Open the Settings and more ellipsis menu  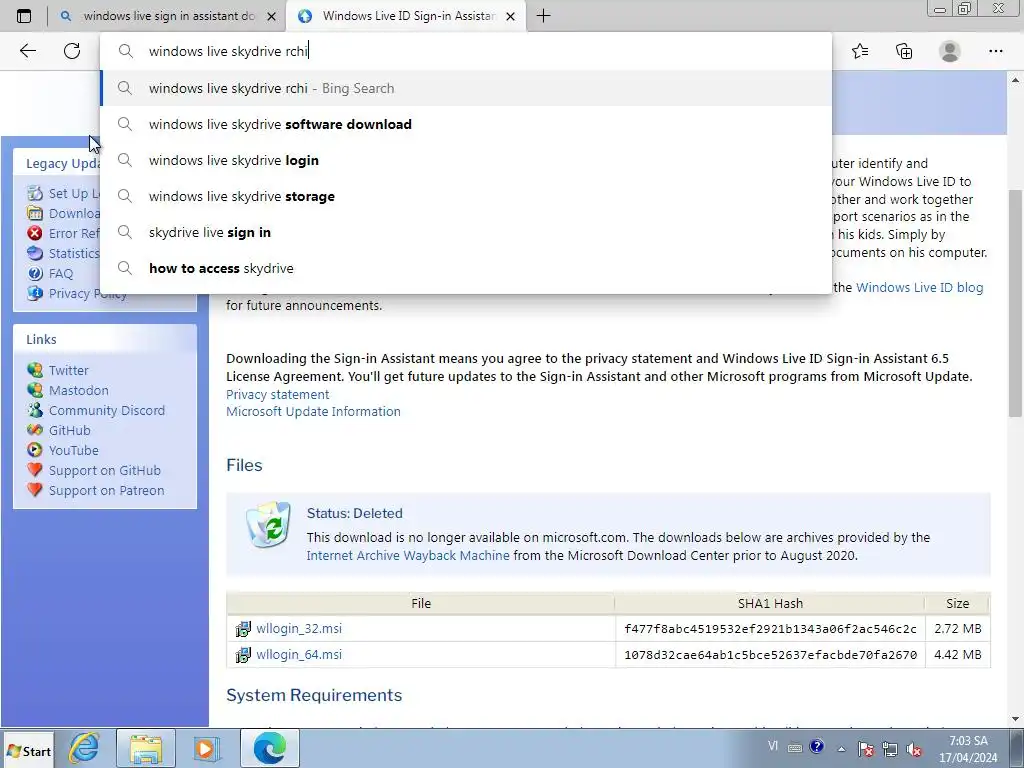point(995,51)
